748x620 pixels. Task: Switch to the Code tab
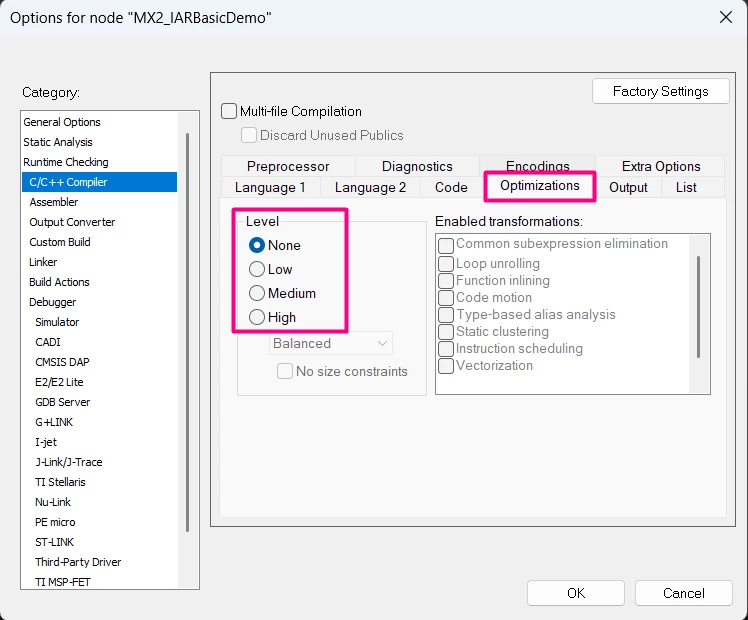tap(451, 187)
